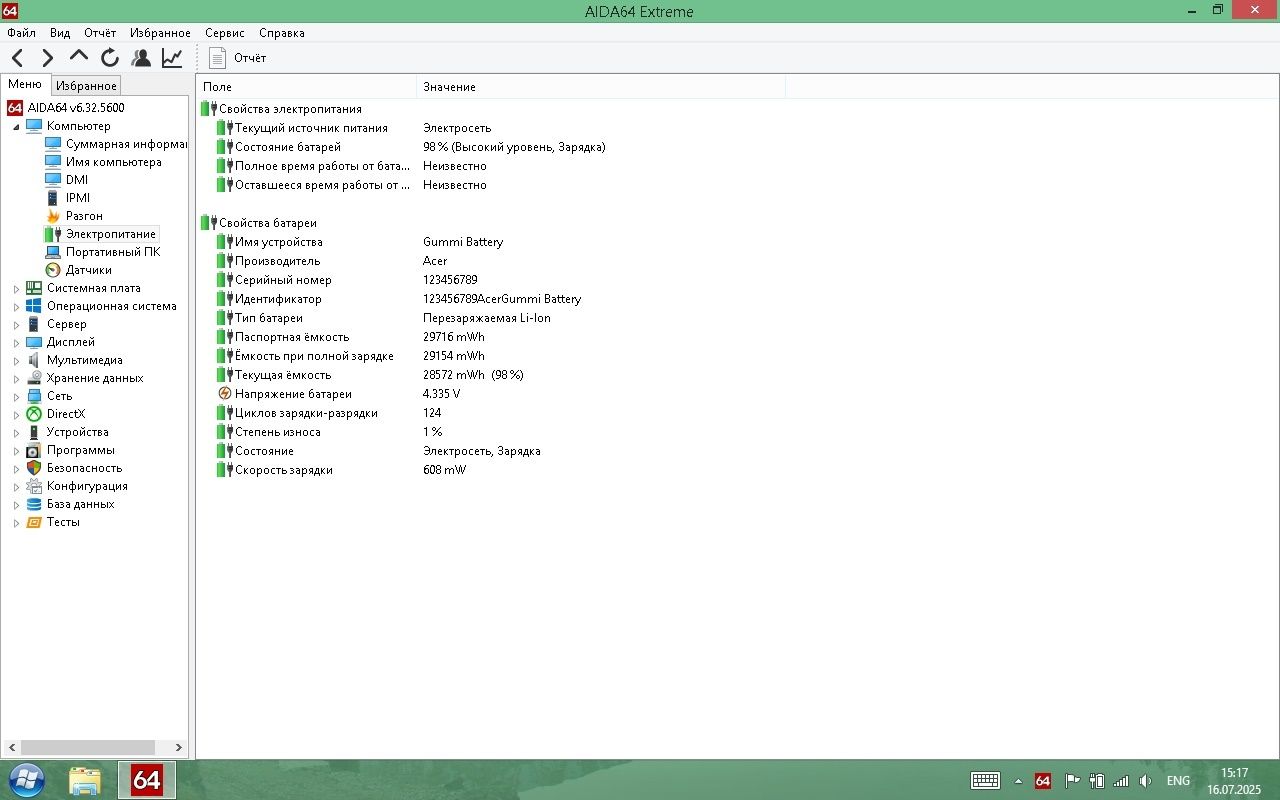The width and height of the screenshot is (1280, 800).
Task: Go back with the left arrow toolbar icon
Action: pos(18,58)
